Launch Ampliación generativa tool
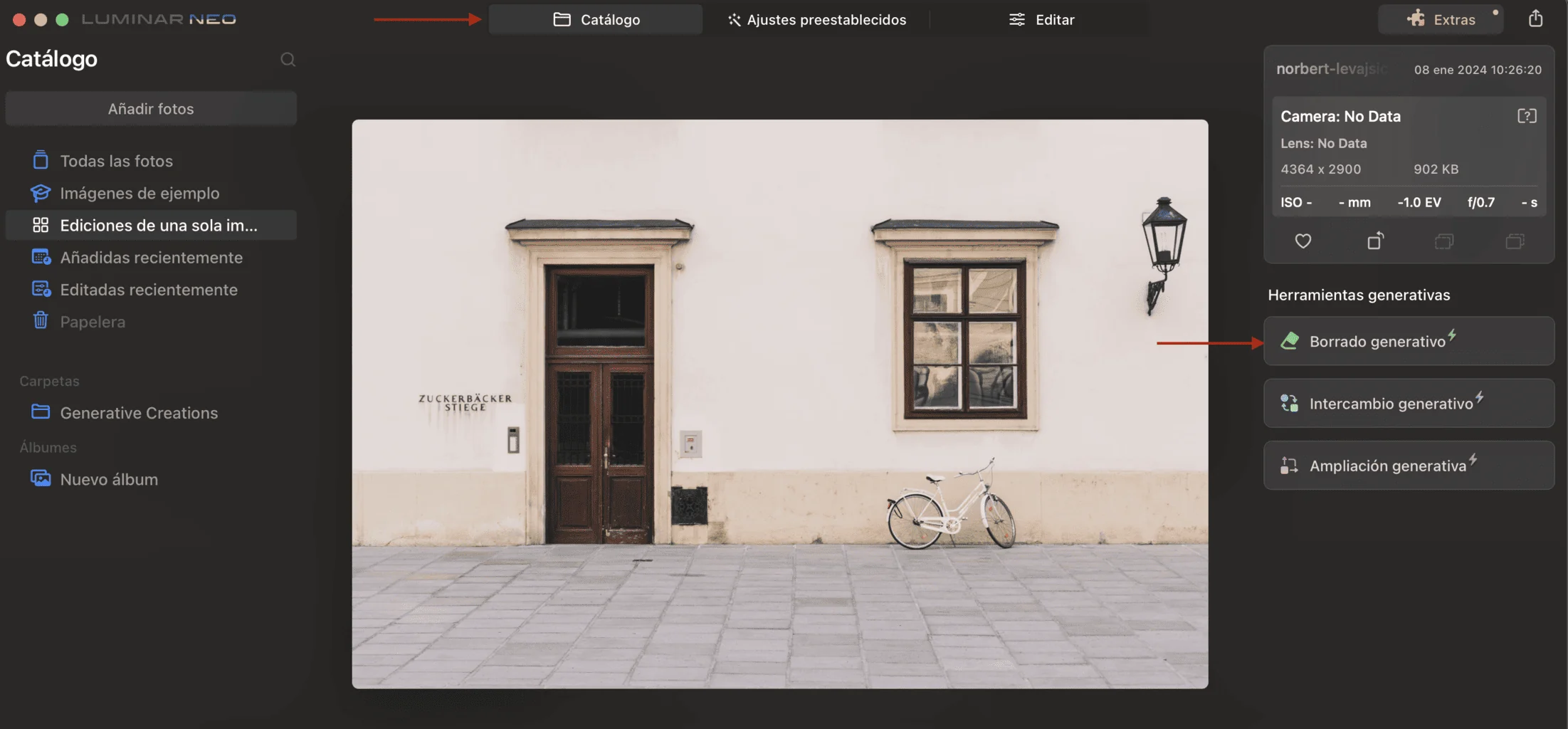The image size is (1568, 729). coord(1409,465)
